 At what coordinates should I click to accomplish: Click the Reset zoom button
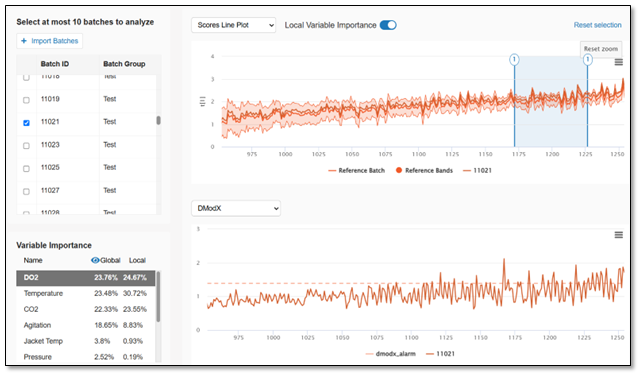[x=601, y=49]
